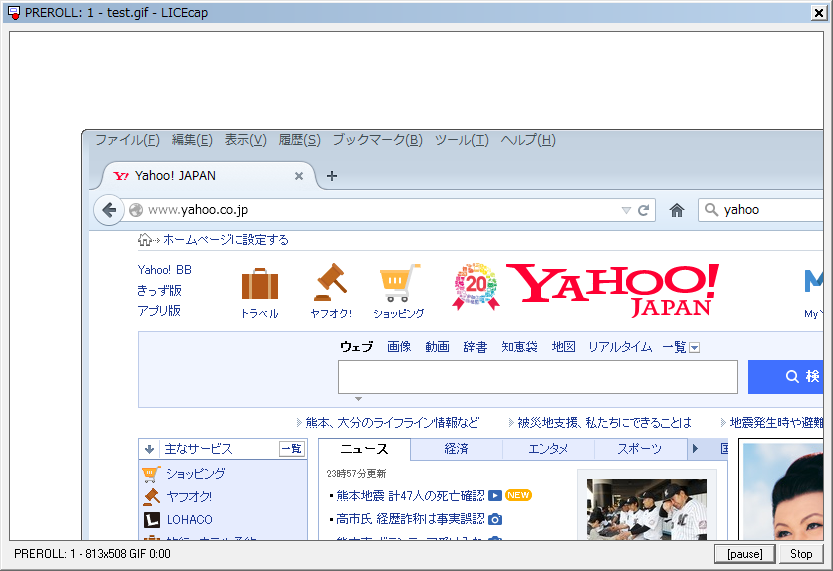
Task: Select the 動画 search category
Action: pos(437,347)
